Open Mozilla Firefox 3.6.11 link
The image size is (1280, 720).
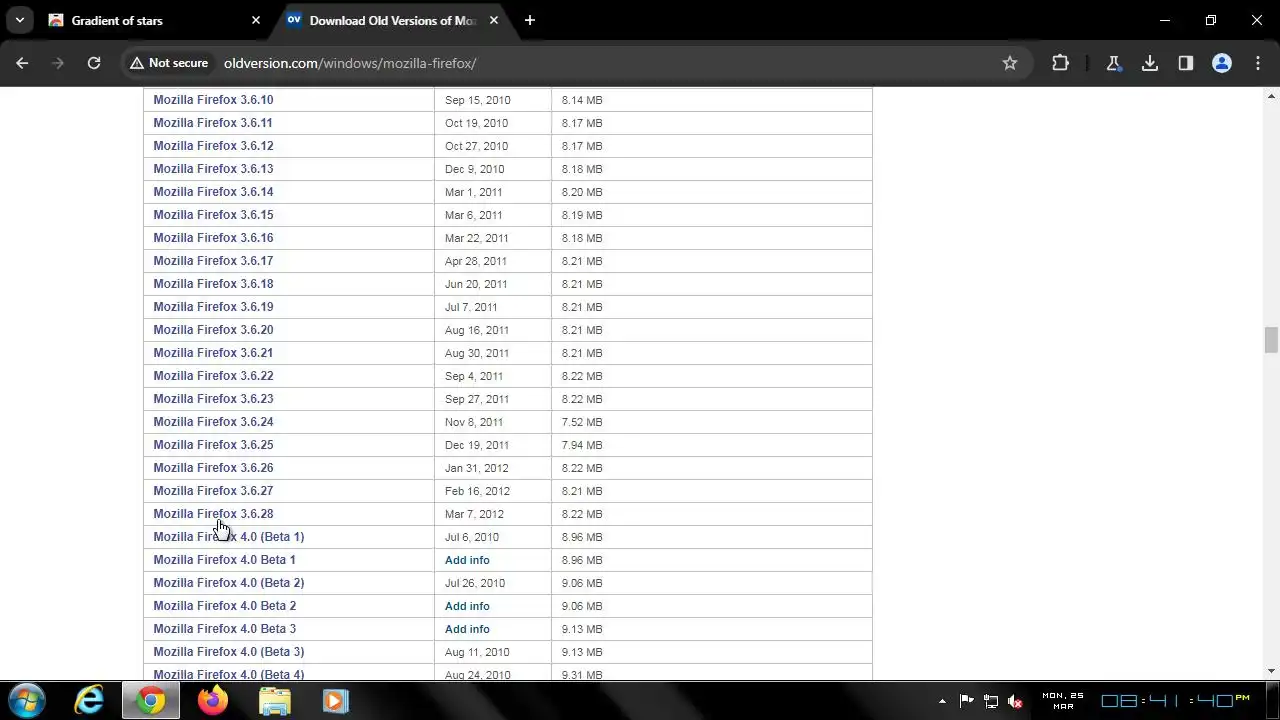[x=213, y=123]
